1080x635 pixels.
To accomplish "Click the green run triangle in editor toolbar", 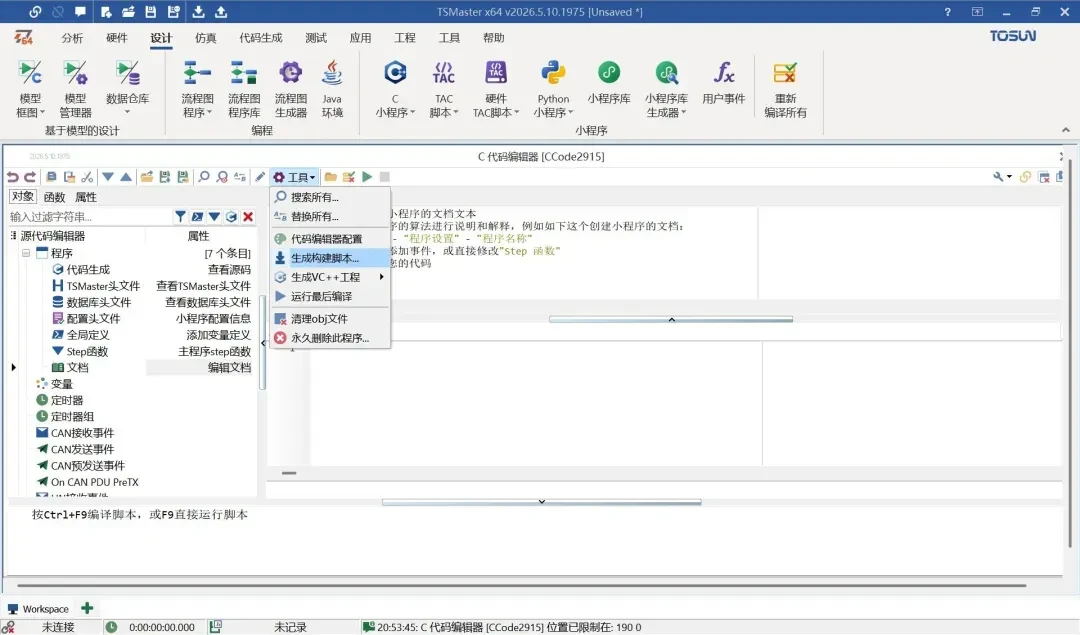I will click(x=367, y=177).
